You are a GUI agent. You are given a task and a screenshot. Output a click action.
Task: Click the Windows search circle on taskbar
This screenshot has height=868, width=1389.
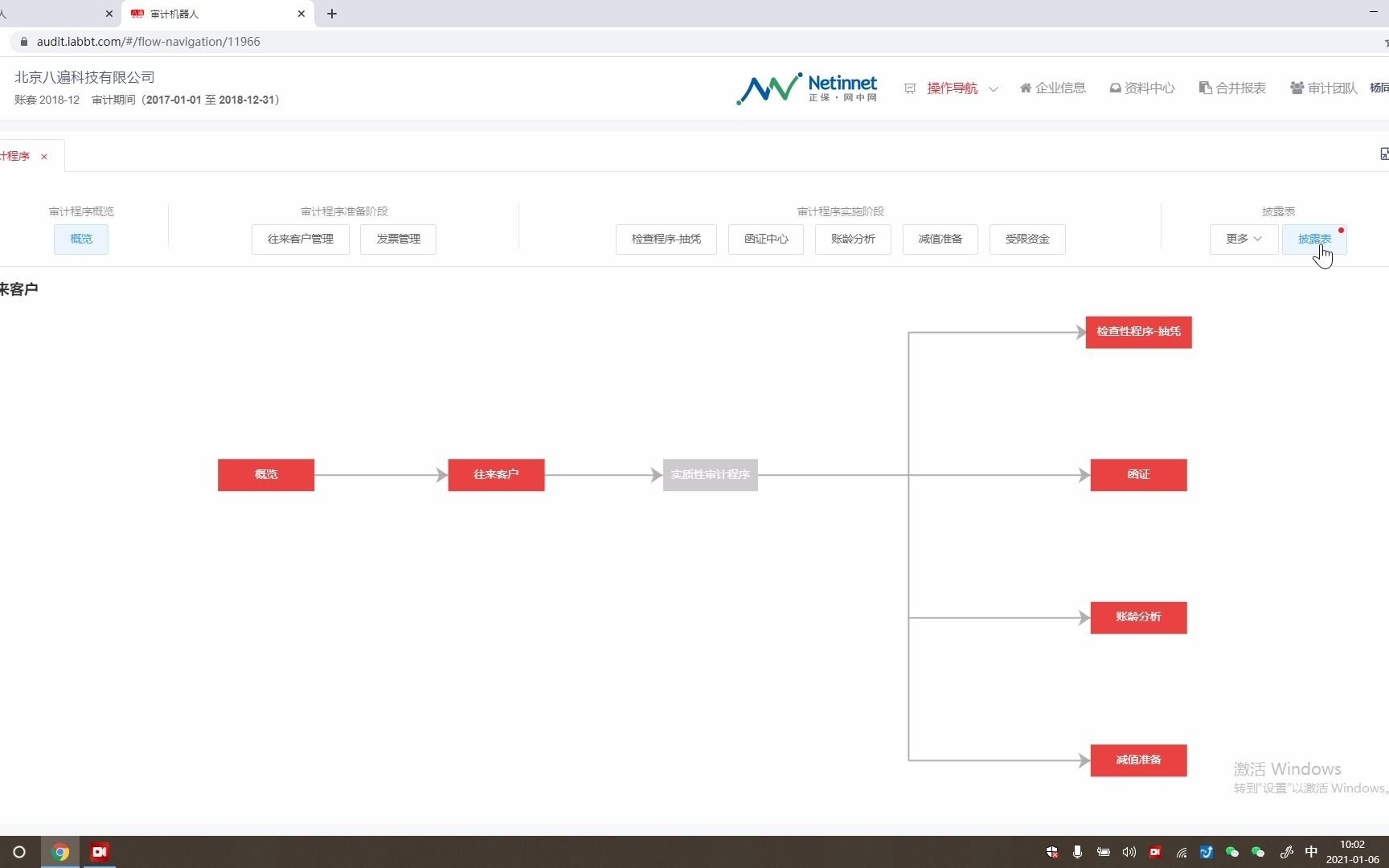[19, 852]
